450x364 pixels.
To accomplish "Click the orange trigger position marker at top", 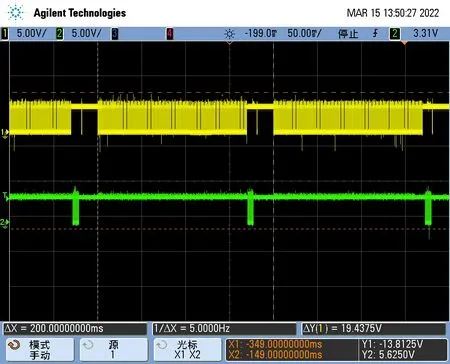I will (x=404, y=43).
